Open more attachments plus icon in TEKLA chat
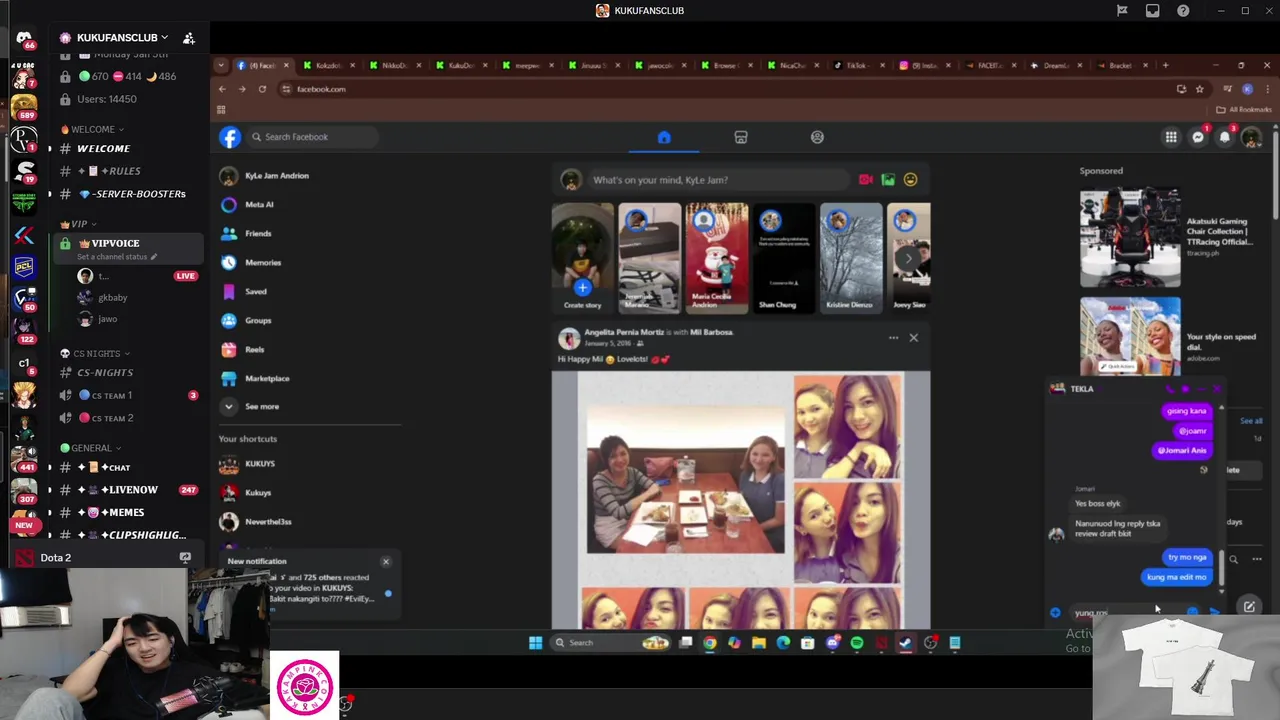Image resolution: width=1280 pixels, height=720 pixels. pyautogui.click(x=1055, y=613)
